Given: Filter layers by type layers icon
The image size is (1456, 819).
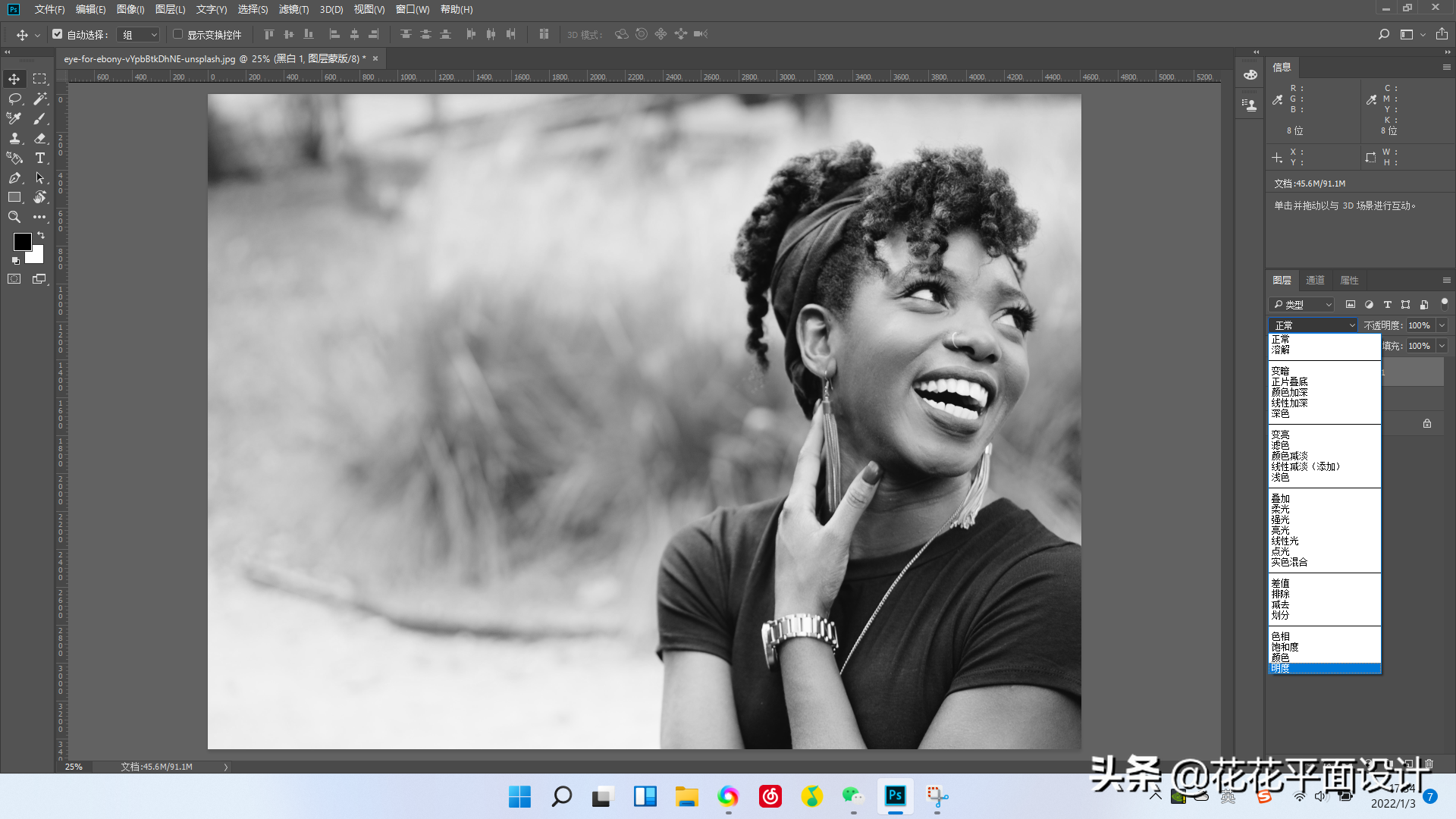Looking at the screenshot, I should tap(1387, 304).
